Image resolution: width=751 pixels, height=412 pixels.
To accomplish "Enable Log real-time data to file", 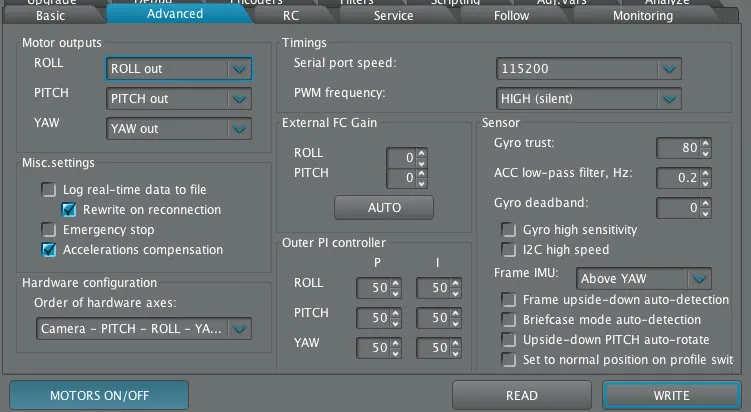I will 49,190.
